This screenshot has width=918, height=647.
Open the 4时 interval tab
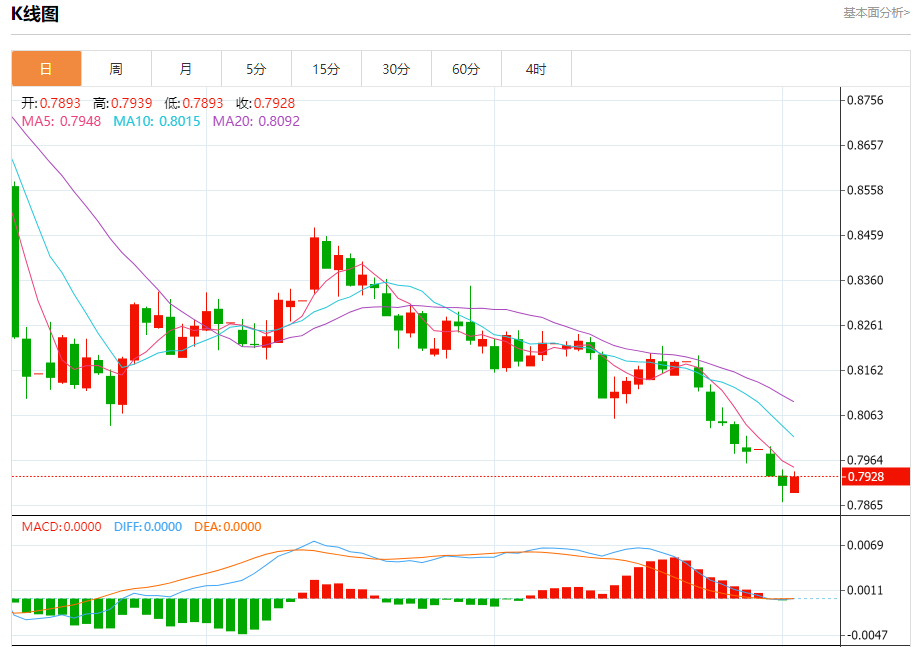pos(536,69)
